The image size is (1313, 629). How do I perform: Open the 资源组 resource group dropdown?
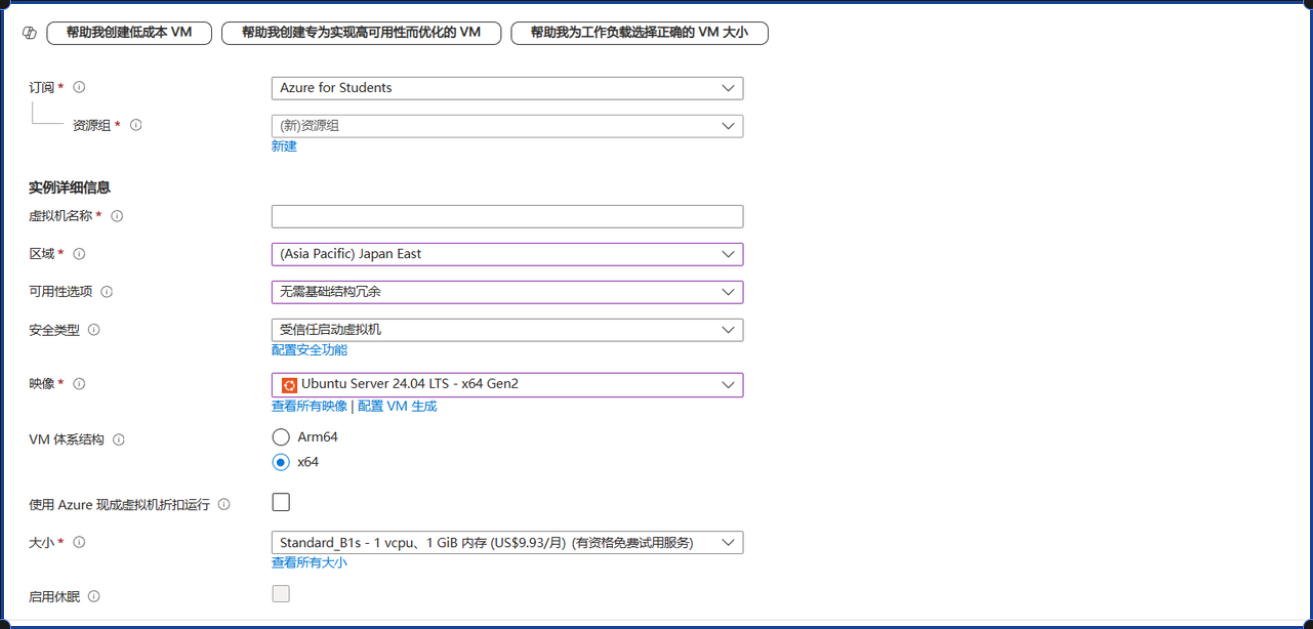507,126
